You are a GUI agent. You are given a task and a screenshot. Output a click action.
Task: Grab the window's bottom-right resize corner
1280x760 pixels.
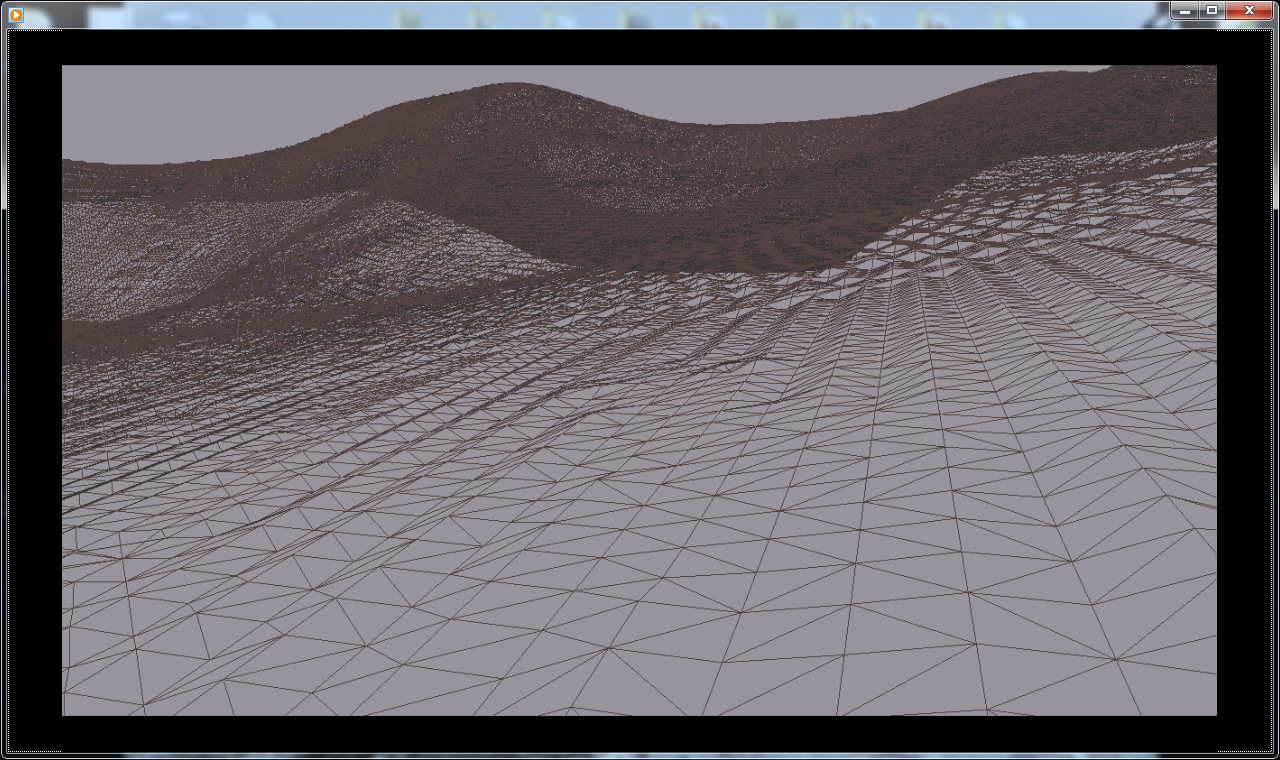(x=1275, y=755)
